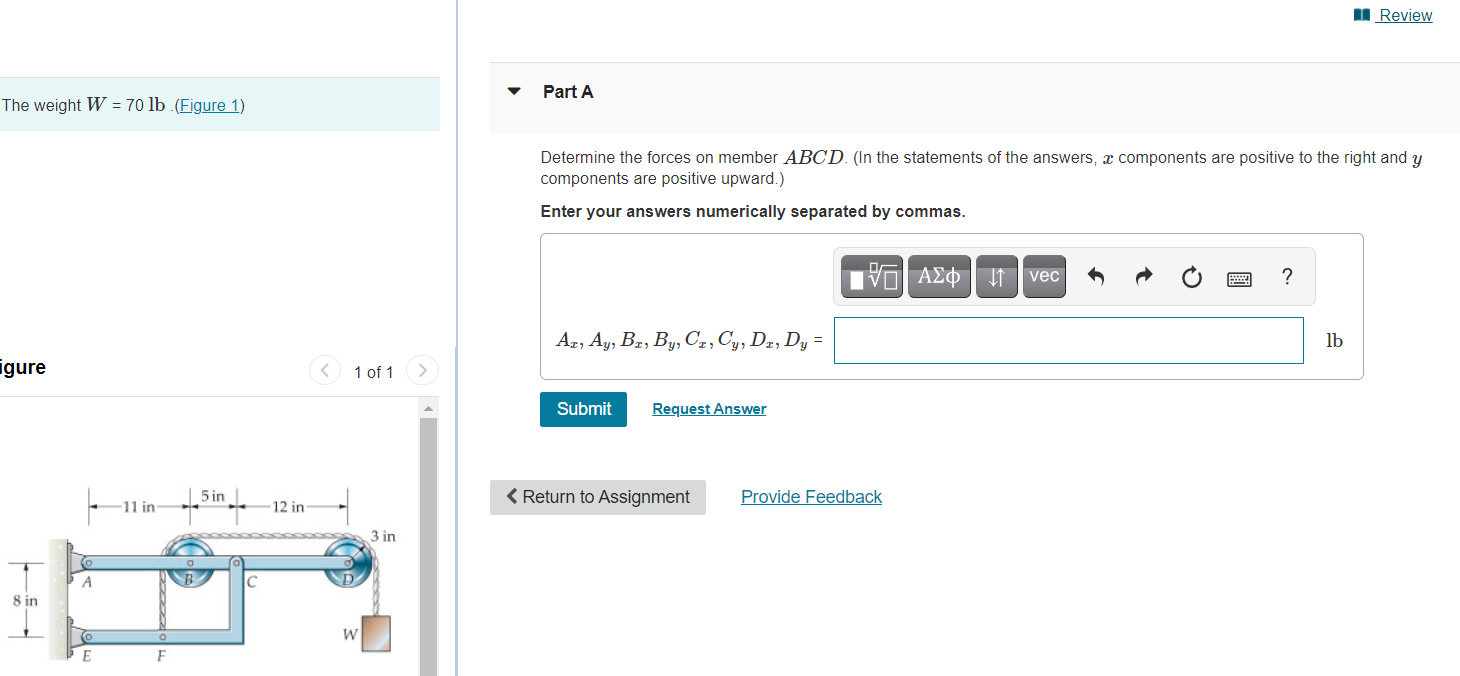The image size is (1460, 676).
Task: Click the Provide Feedback link
Action: (811, 497)
